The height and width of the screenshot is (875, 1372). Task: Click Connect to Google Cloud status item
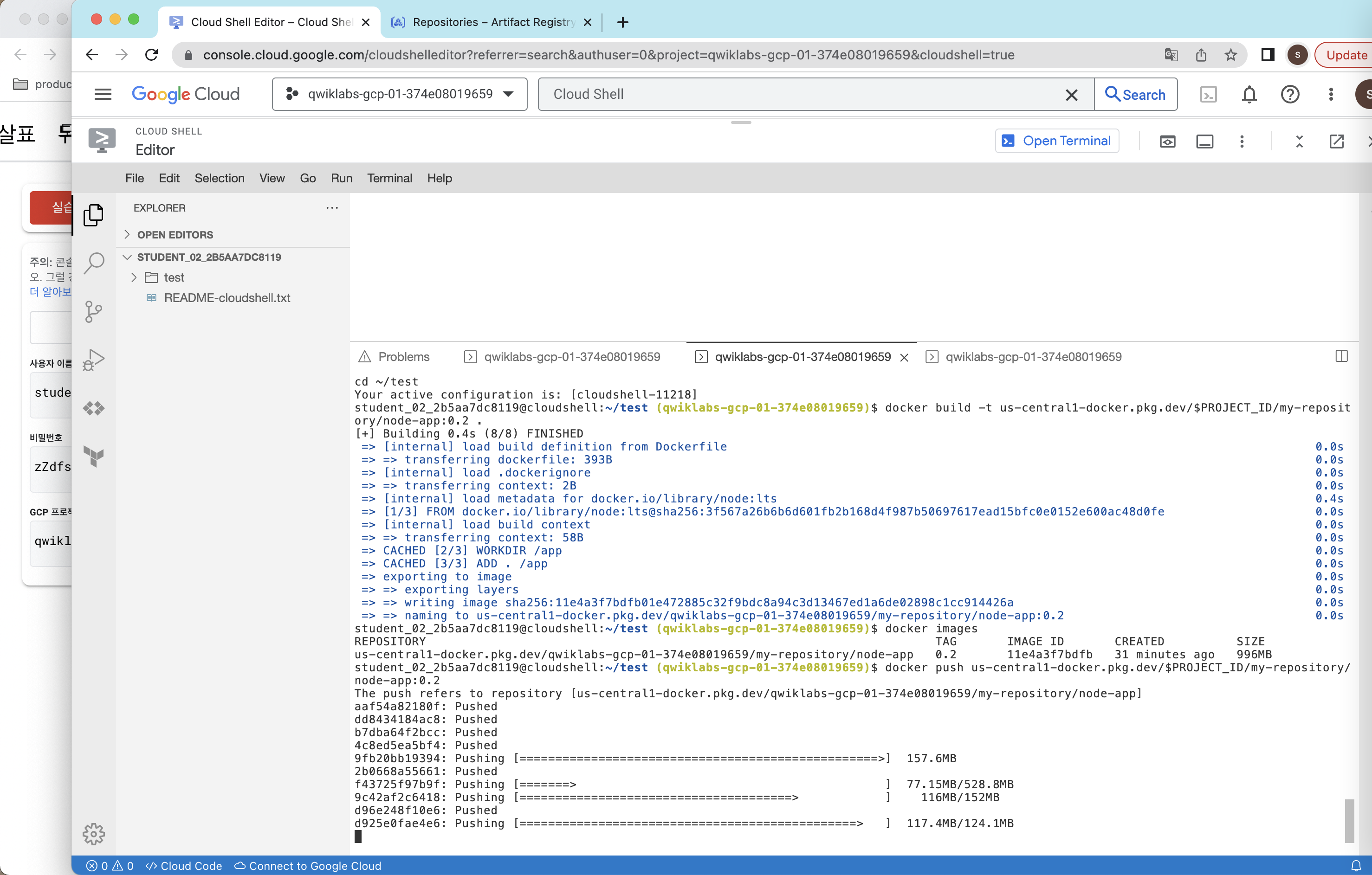tap(308, 866)
